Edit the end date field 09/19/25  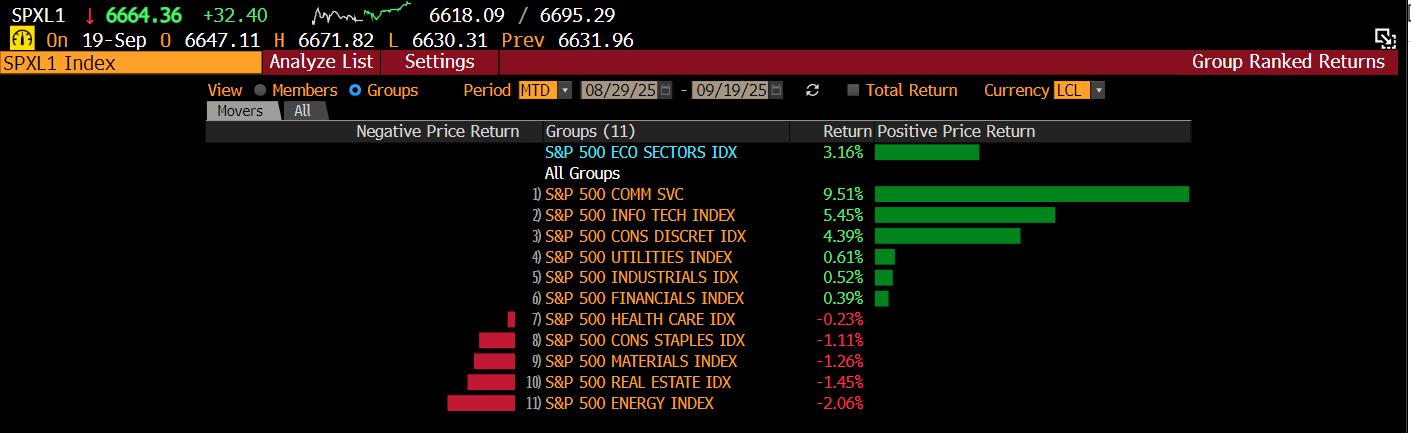(729, 90)
